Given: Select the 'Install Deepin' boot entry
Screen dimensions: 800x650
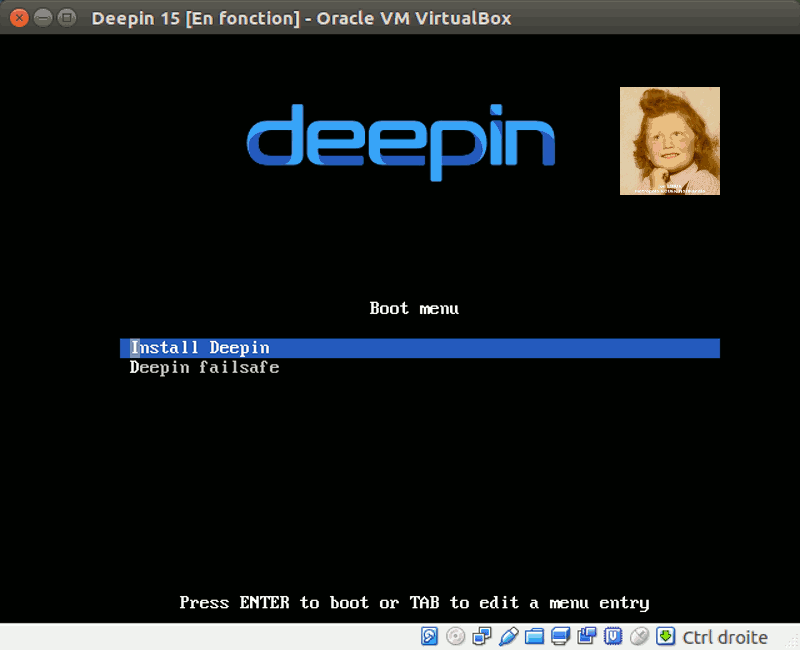Looking at the screenshot, I should pos(420,348).
